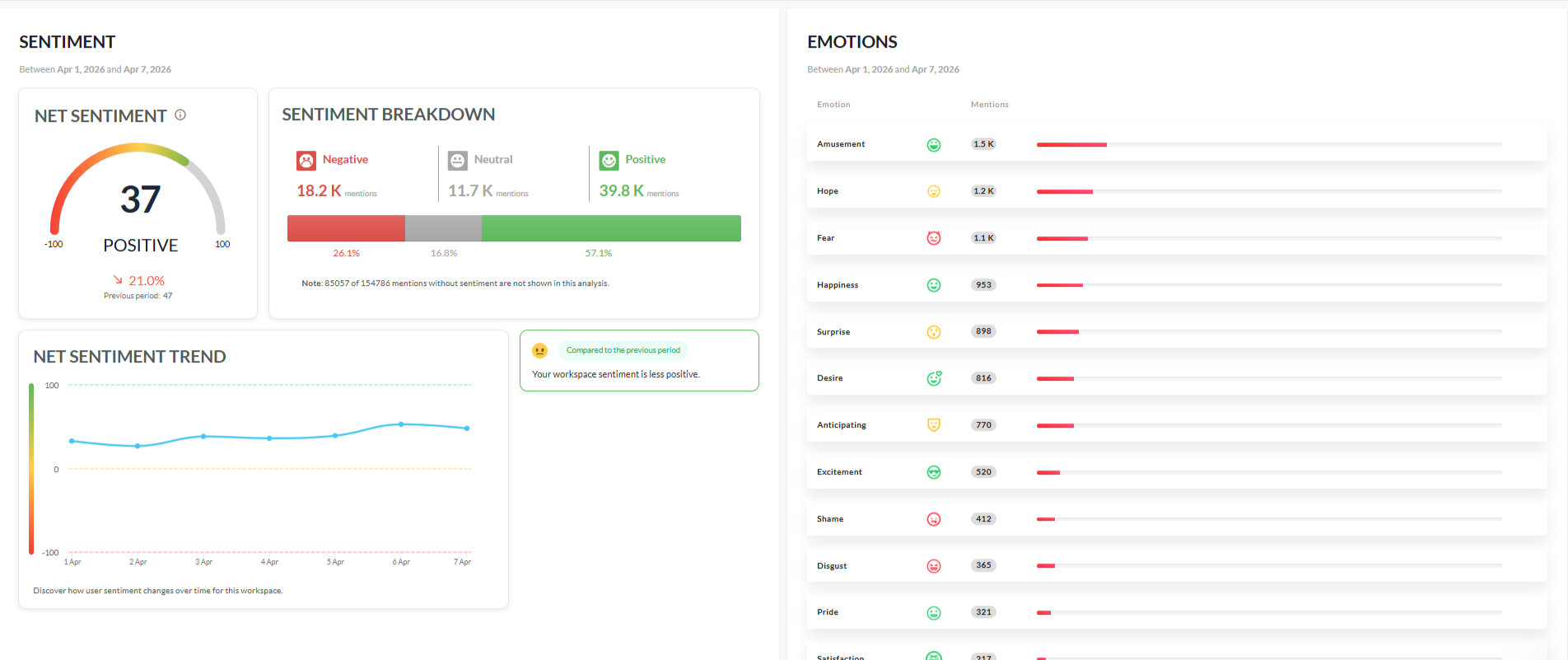
Task: Click the Amusement mentions progress bar
Action: pos(1269,144)
